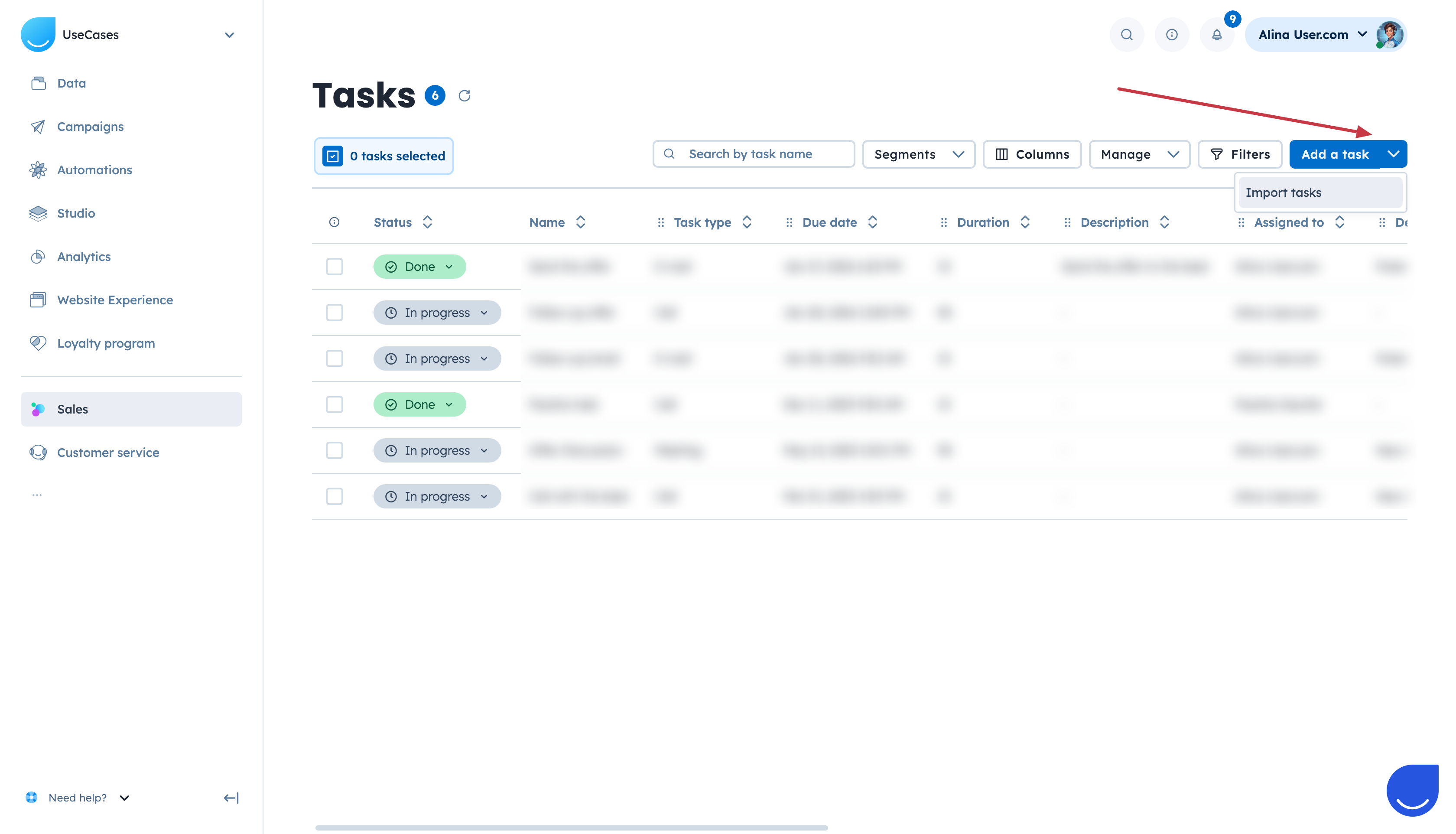This screenshot has width=1456, height=834.
Task: Click the refresh icon next to Tasks
Action: pyautogui.click(x=465, y=96)
